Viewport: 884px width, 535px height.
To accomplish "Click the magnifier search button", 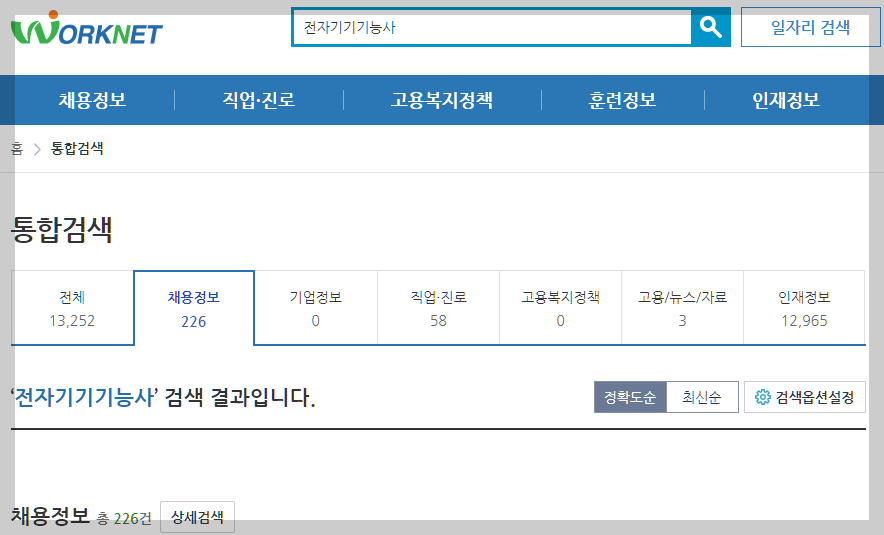I will click(710, 27).
